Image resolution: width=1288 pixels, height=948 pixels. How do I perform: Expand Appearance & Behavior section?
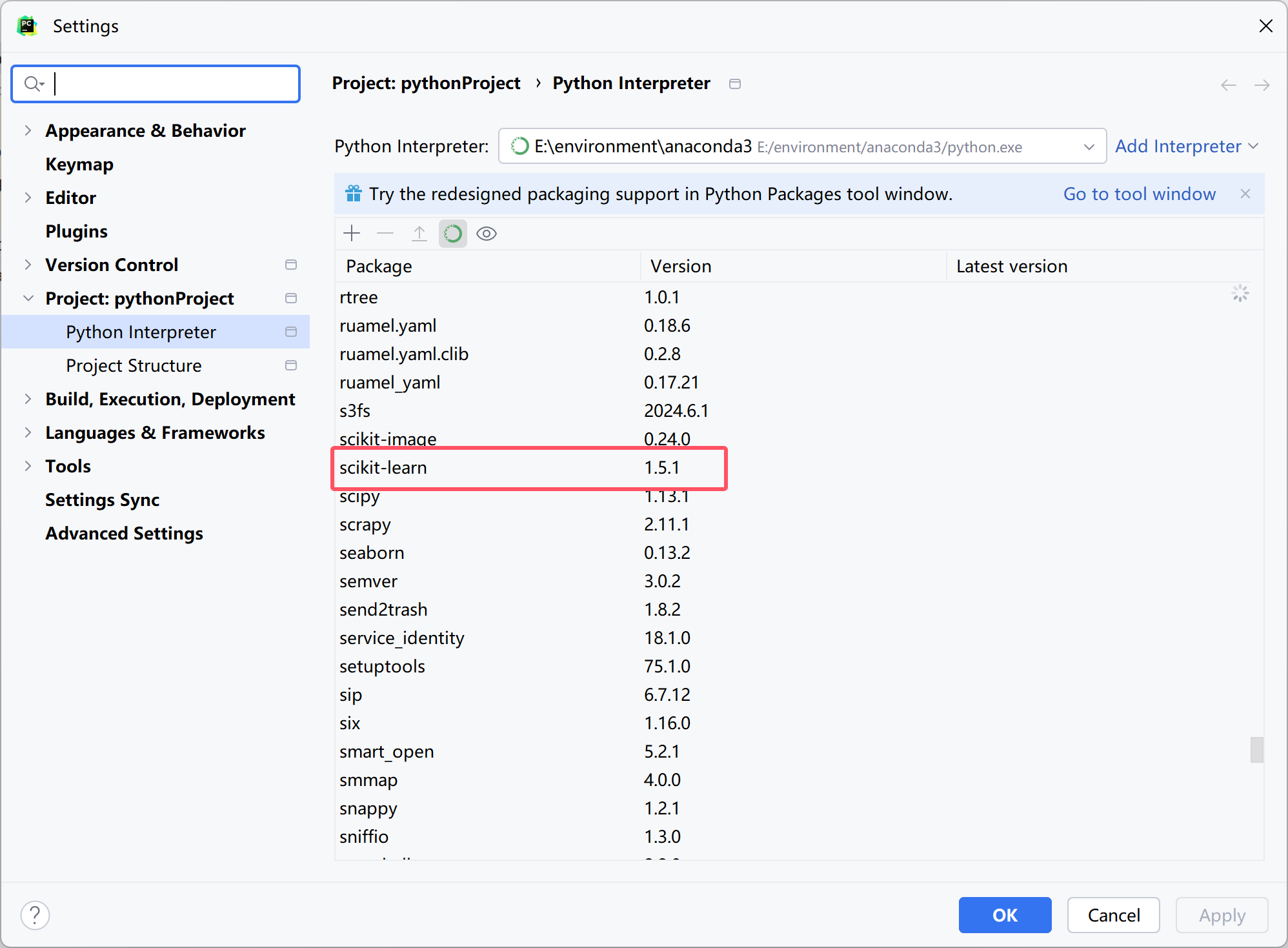(28, 130)
